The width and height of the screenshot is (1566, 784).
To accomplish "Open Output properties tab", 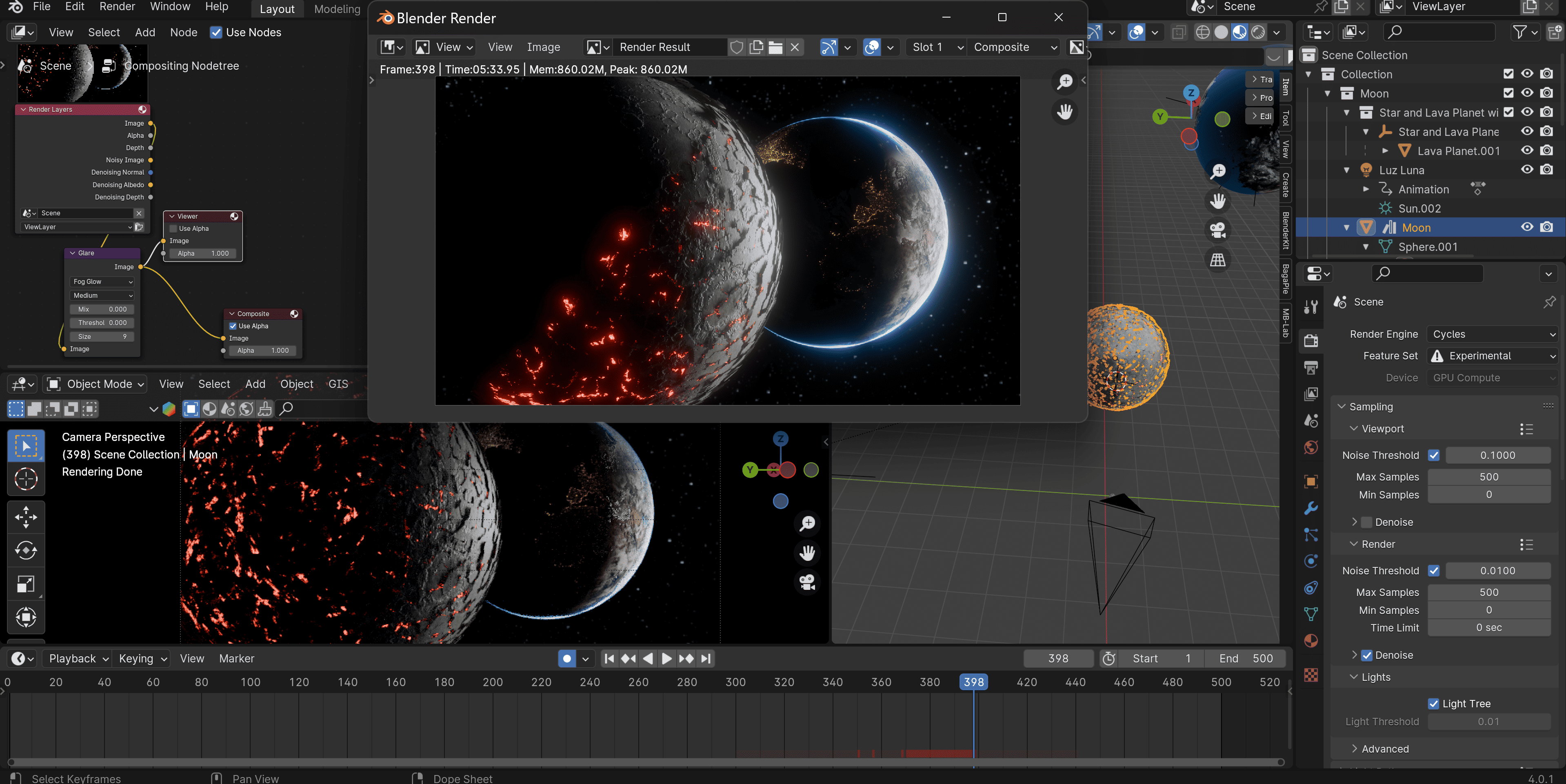I will pyautogui.click(x=1311, y=367).
